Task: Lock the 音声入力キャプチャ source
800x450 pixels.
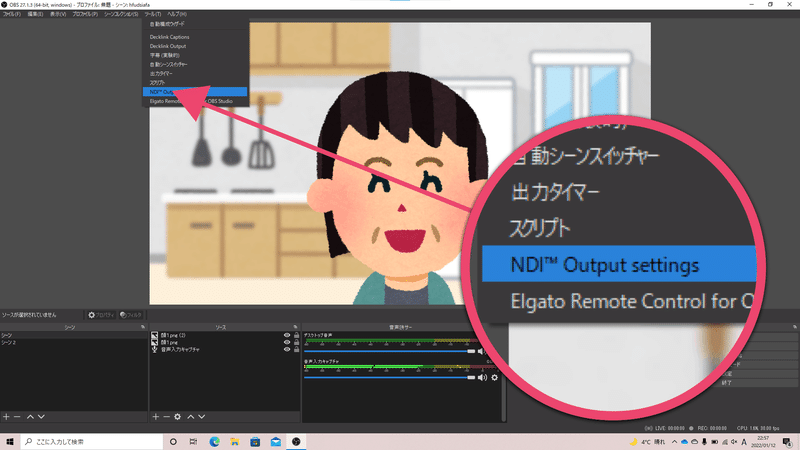Action: click(296, 349)
